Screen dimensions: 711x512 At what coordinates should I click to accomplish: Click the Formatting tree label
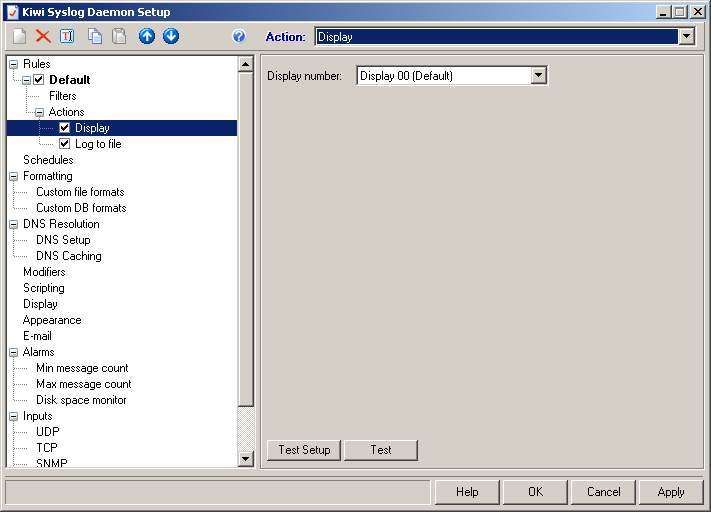coord(48,176)
